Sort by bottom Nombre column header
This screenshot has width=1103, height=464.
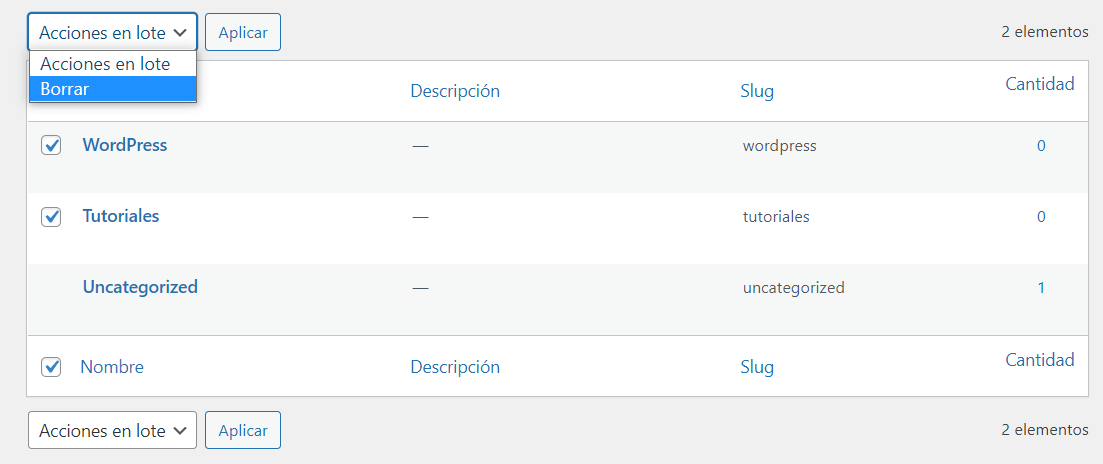(112, 367)
